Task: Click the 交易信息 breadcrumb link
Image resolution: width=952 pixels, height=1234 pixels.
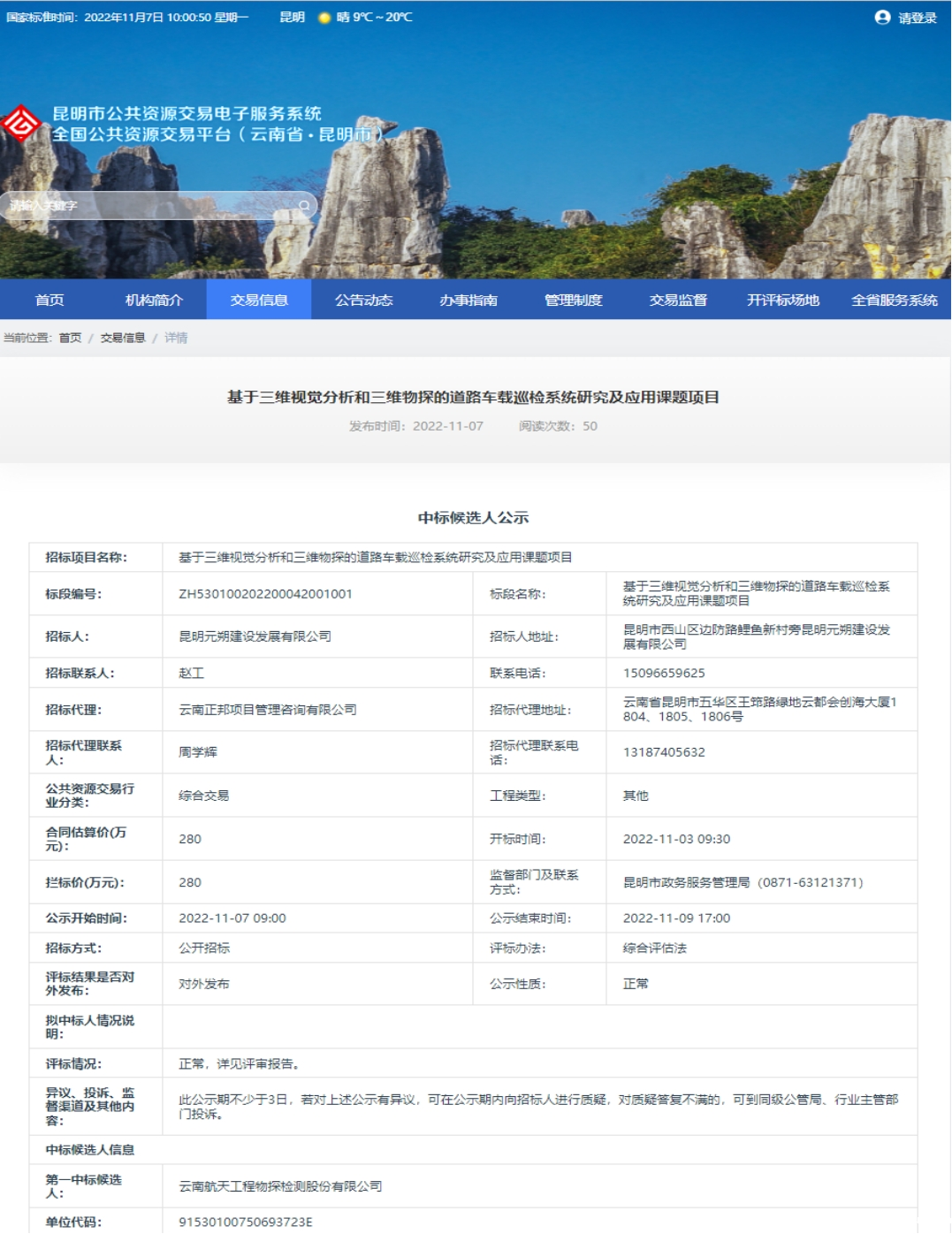Action: (122, 338)
